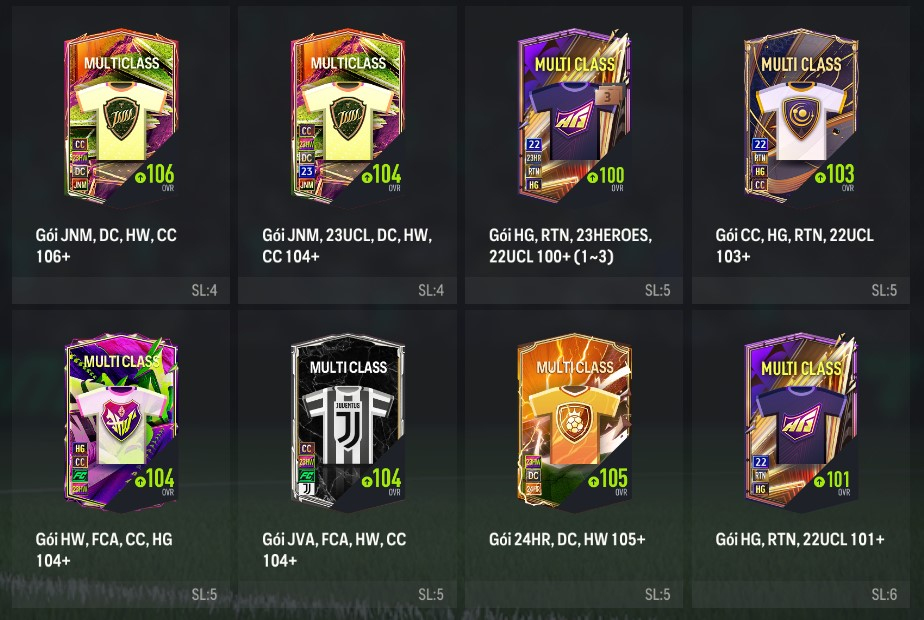Open Gói JVA, FCA, HW, CC 104+ title
Image resolution: width=924 pixels, height=620 pixels.
click(x=334, y=549)
